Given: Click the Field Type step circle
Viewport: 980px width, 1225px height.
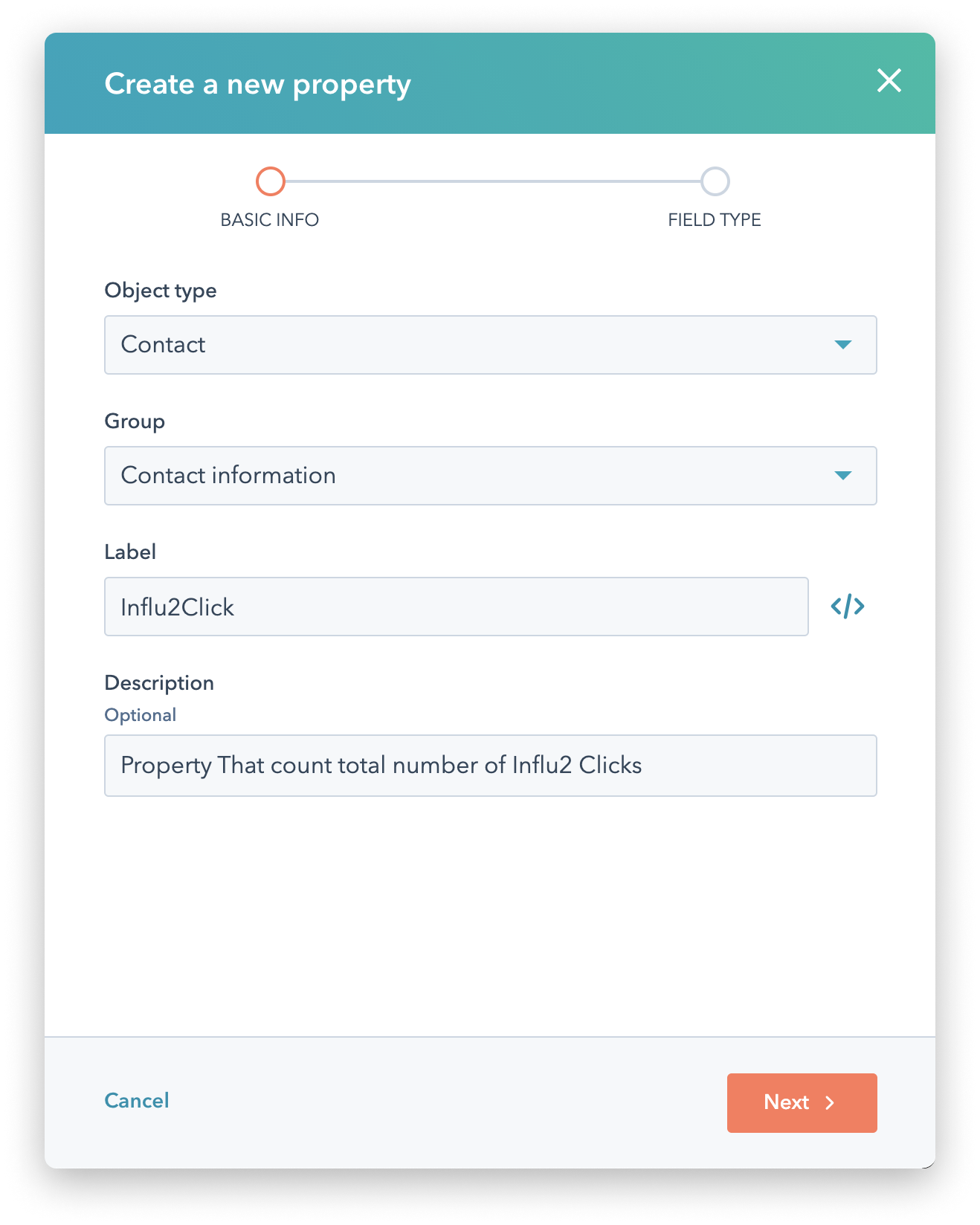Looking at the screenshot, I should [x=715, y=181].
